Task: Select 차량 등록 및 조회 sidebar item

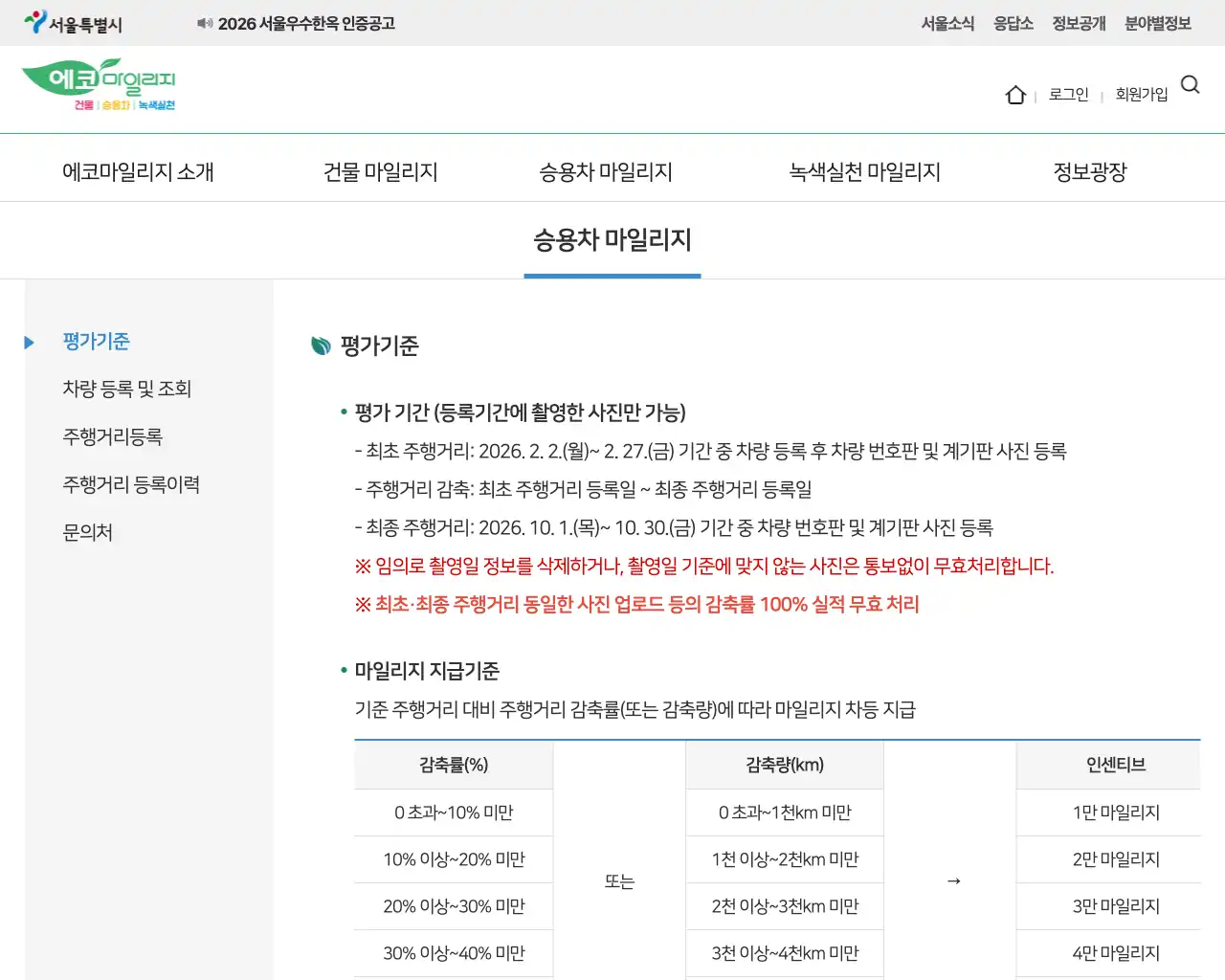Action: click(127, 389)
